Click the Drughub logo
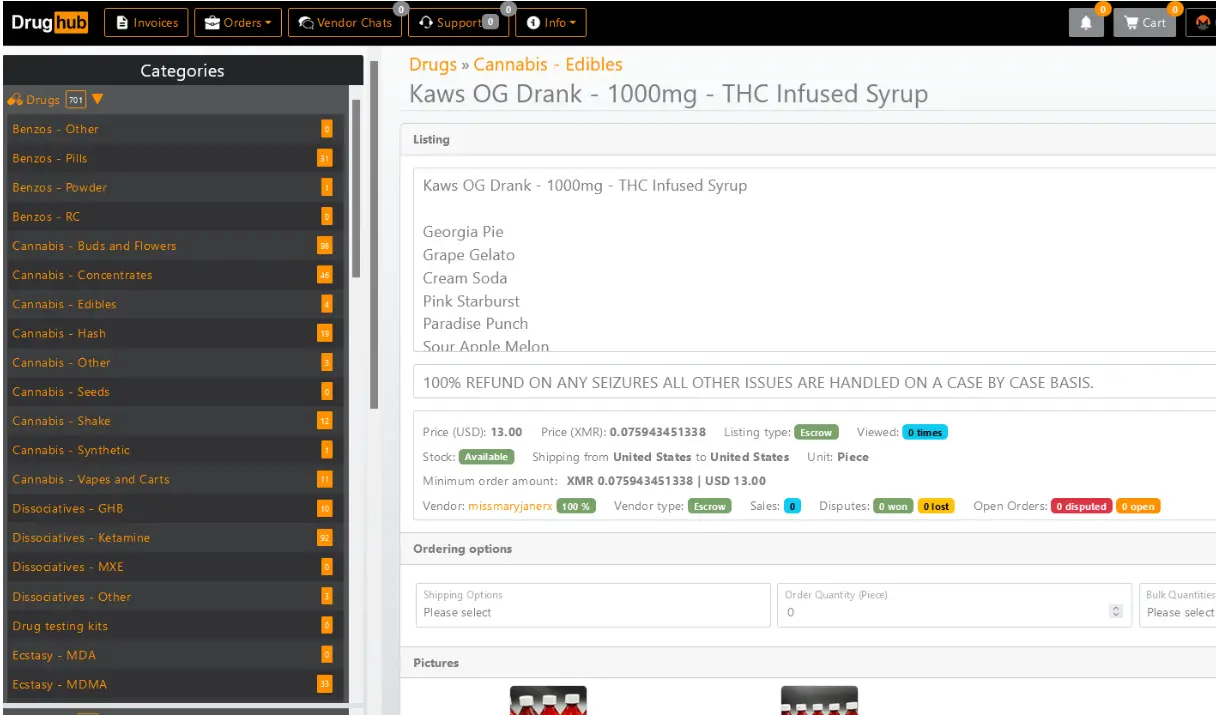This screenshot has width=1216, height=715. pyautogui.click(x=50, y=23)
